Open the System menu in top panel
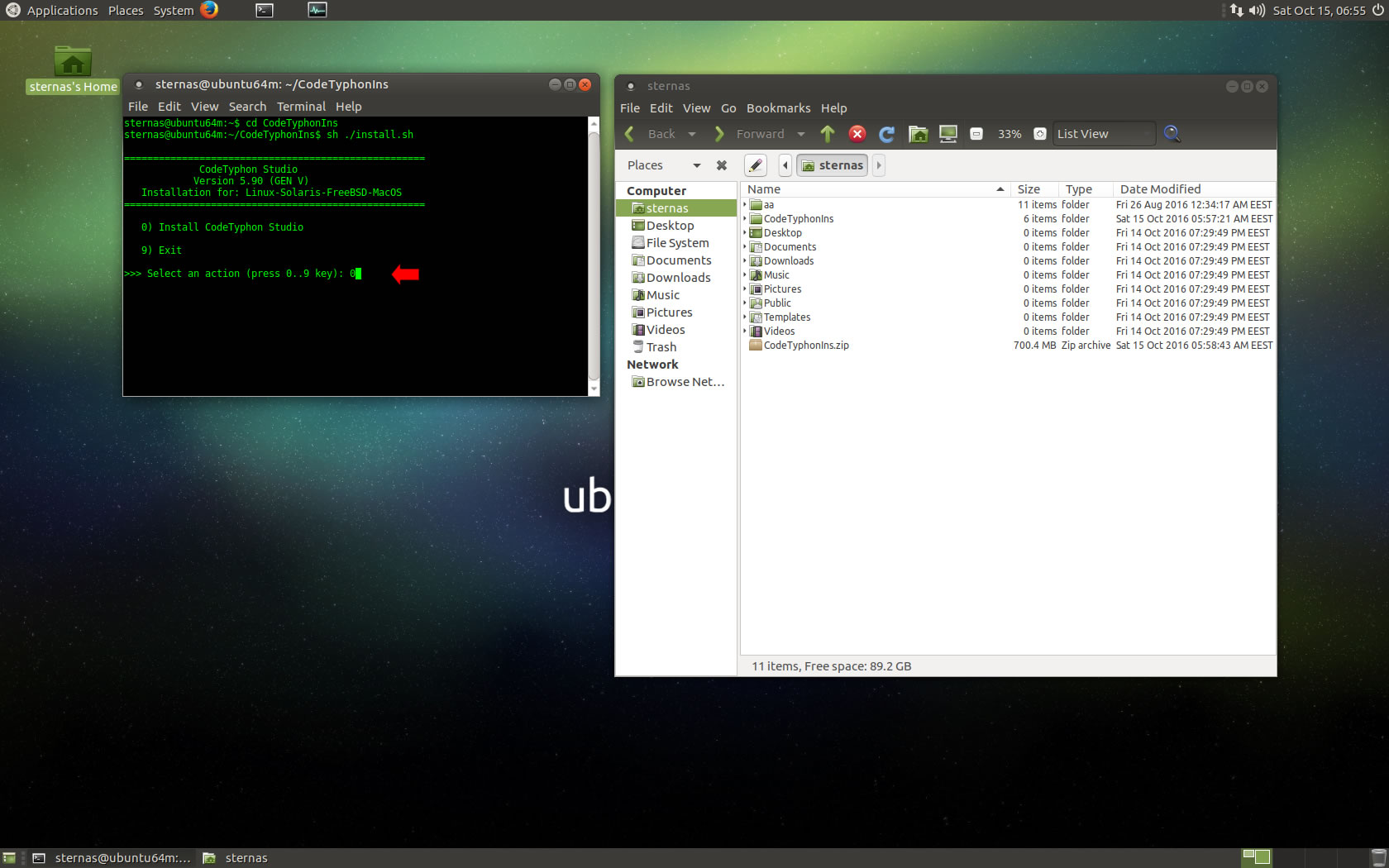The width and height of the screenshot is (1389, 868). [174, 11]
